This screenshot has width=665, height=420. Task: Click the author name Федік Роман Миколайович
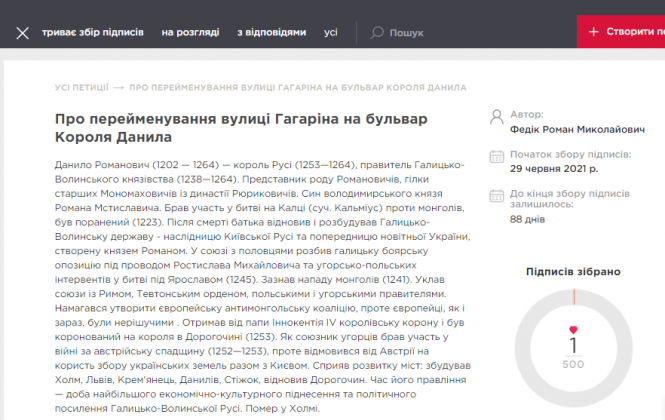[562, 130]
